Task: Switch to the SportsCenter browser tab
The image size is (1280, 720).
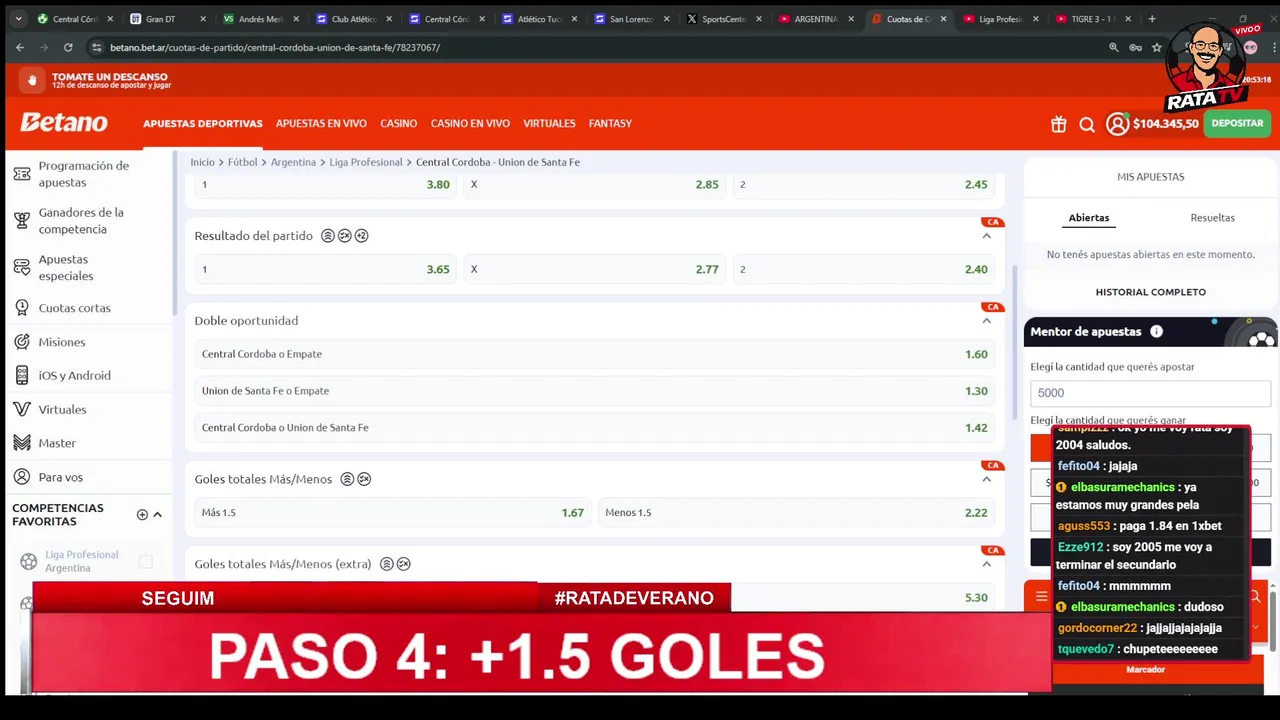Action: pyautogui.click(x=725, y=18)
